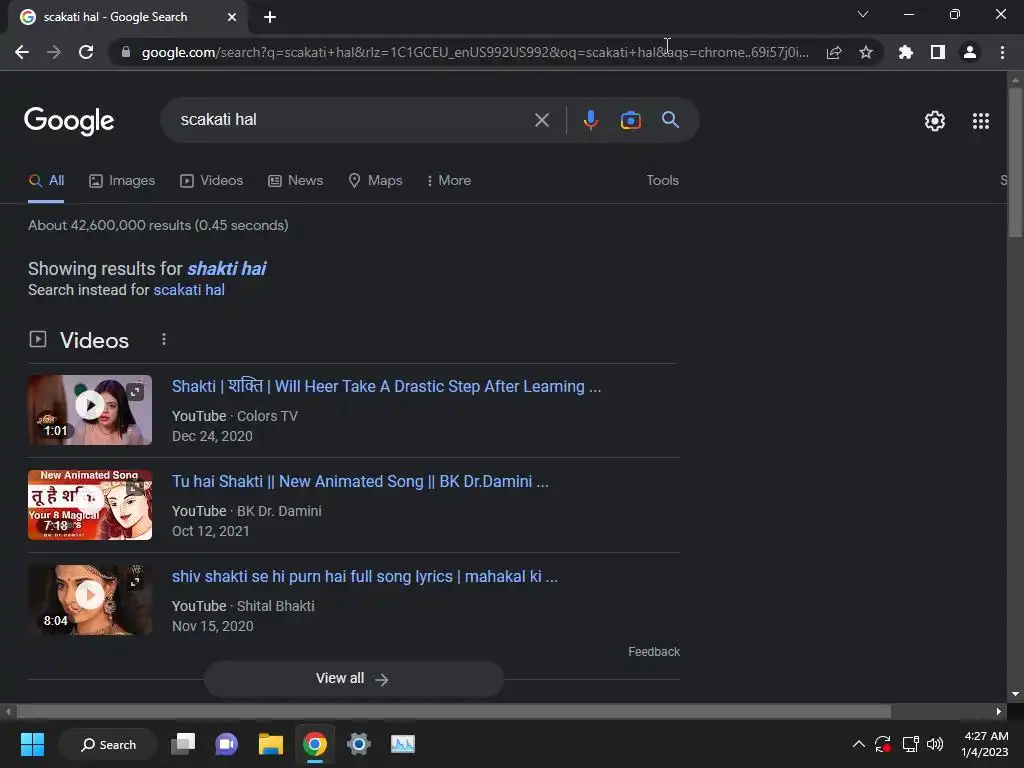This screenshot has width=1024, height=768.
Task: Click the scroll-down arrow on vertical scrollbar
Action: click(x=1015, y=694)
